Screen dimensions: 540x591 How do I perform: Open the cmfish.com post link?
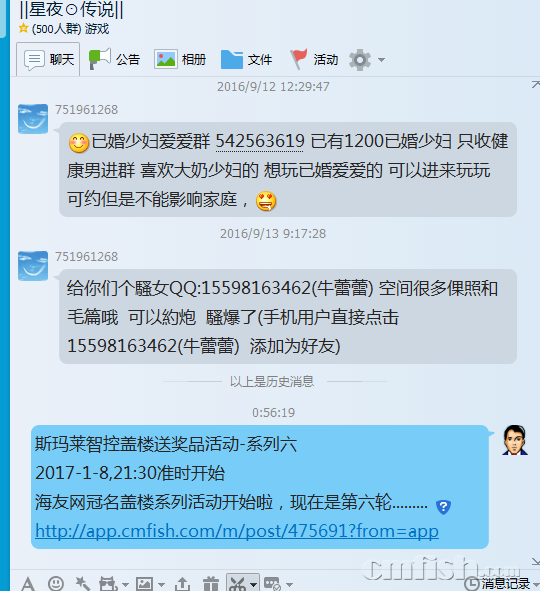point(237,531)
